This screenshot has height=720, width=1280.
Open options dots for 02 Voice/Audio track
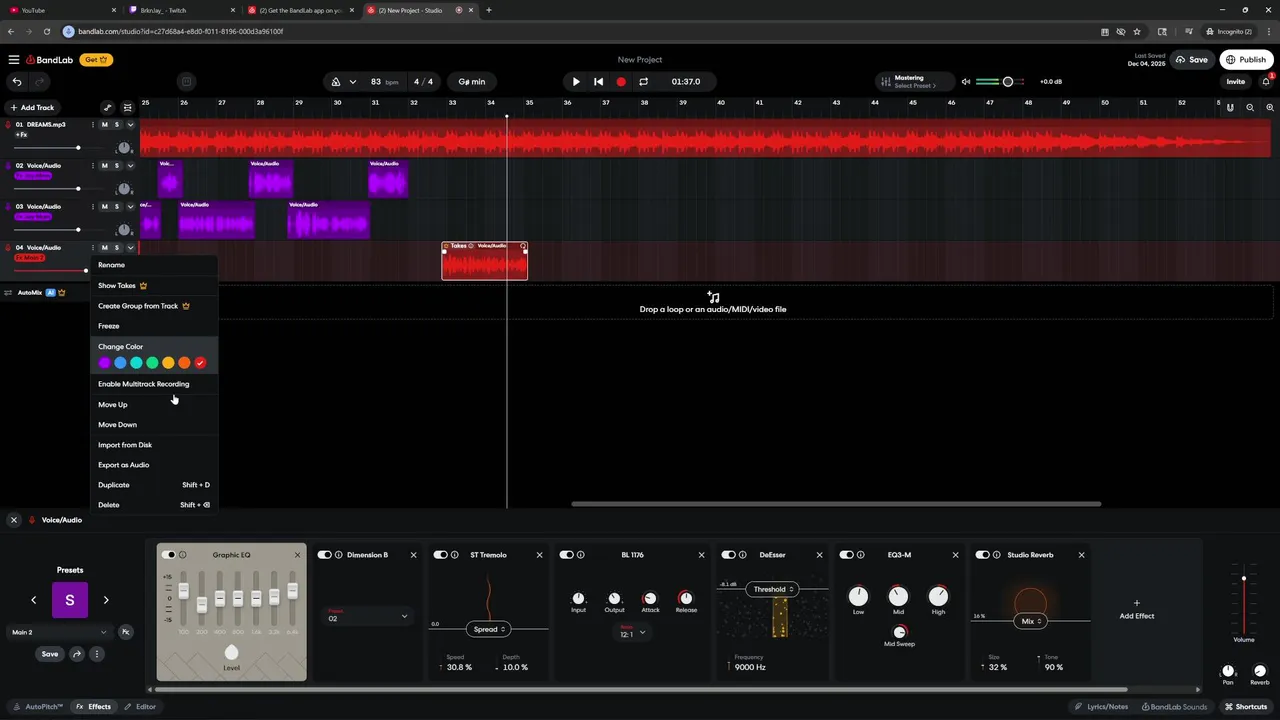(93, 166)
